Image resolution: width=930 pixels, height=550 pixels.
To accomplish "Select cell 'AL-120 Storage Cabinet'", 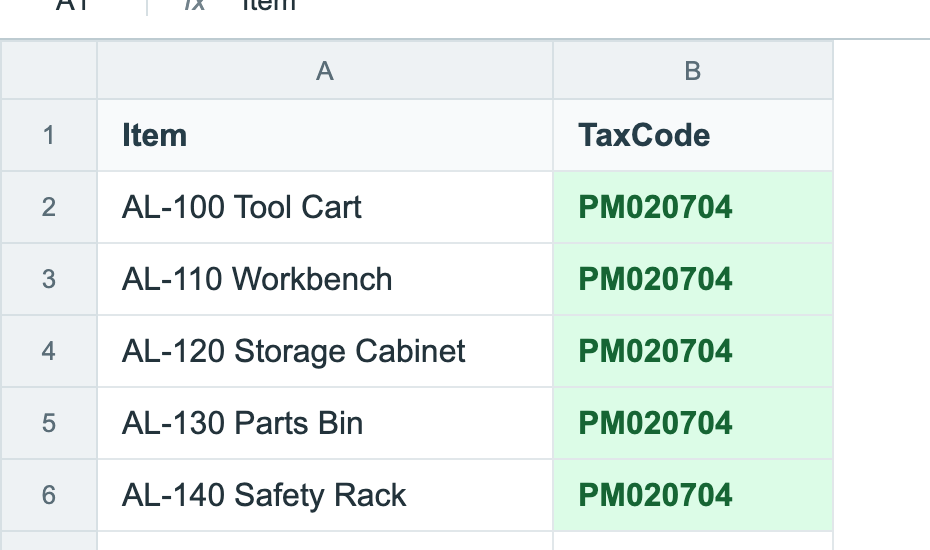I will (x=325, y=351).
